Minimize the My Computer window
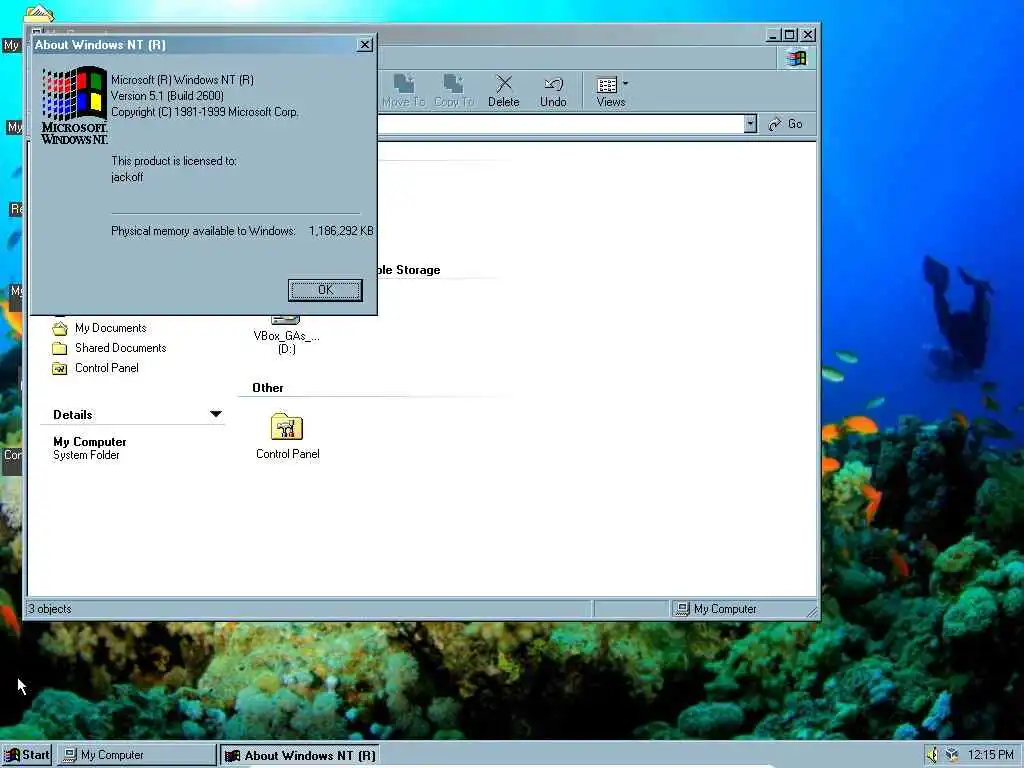The image size is (1024, 768). (x=773, y=35)
